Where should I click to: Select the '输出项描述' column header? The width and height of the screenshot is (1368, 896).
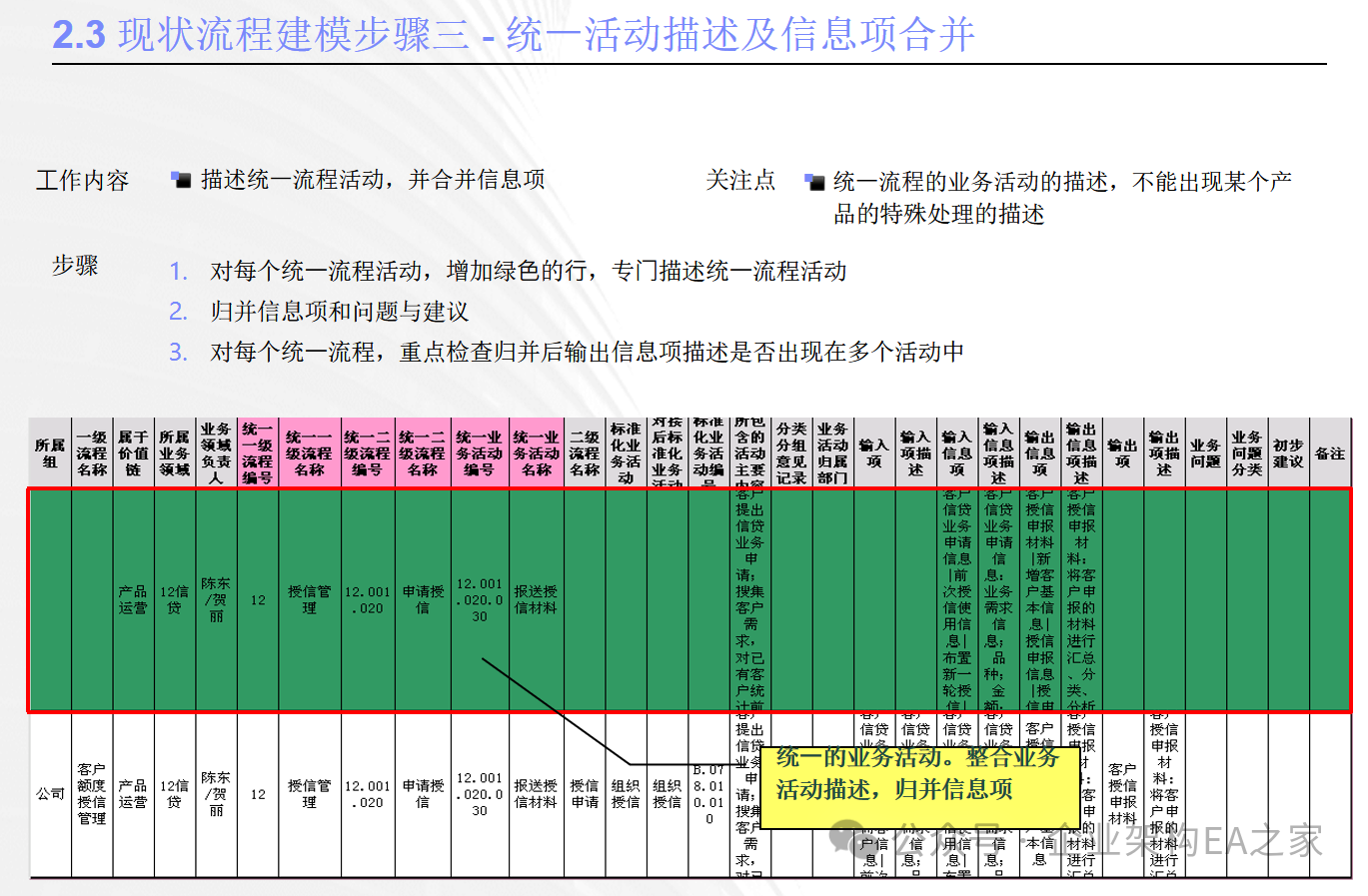tap(1164, 453)
